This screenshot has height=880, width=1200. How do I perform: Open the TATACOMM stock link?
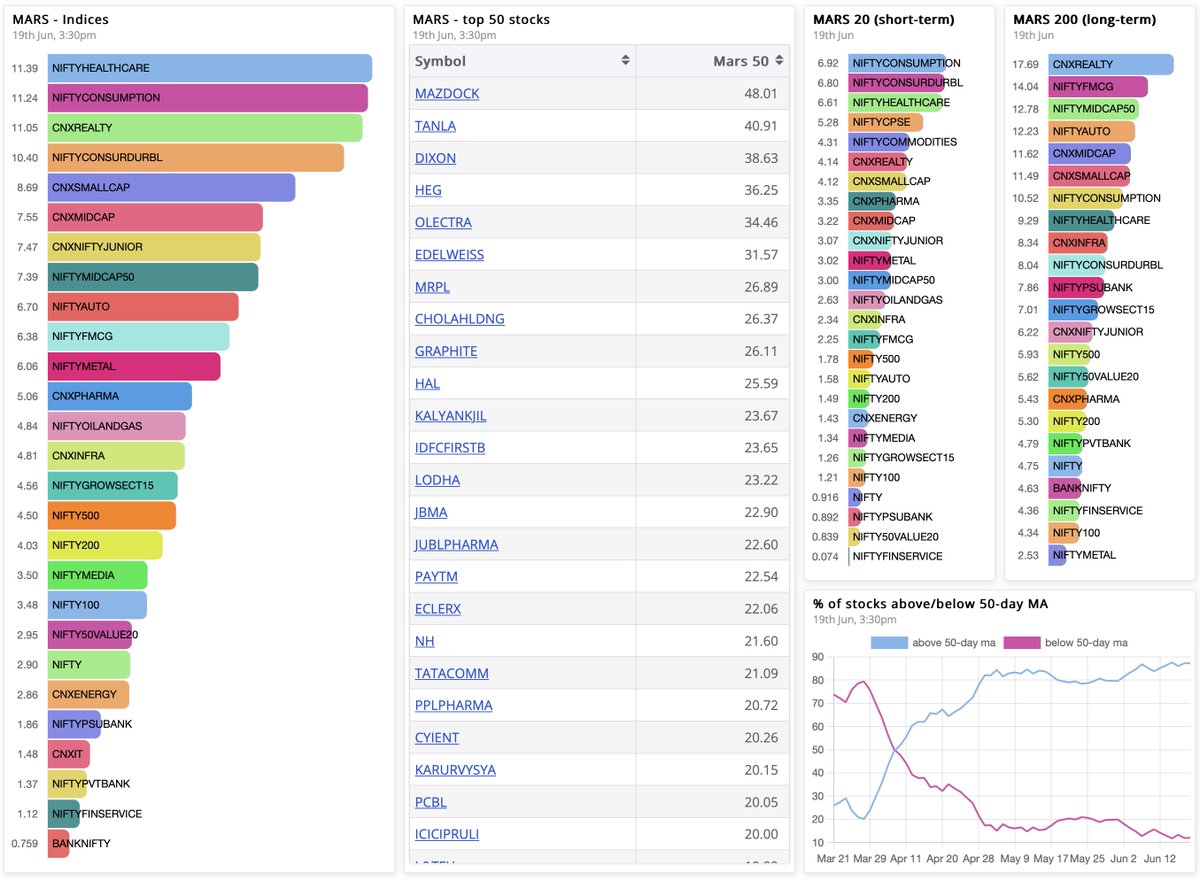click(450, 673)
